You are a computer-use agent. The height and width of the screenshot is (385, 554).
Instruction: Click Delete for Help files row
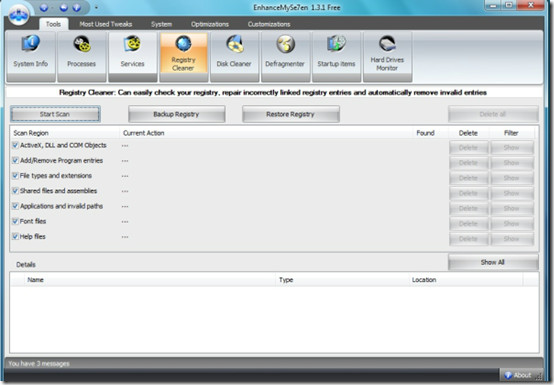click(x=468, y=239)
